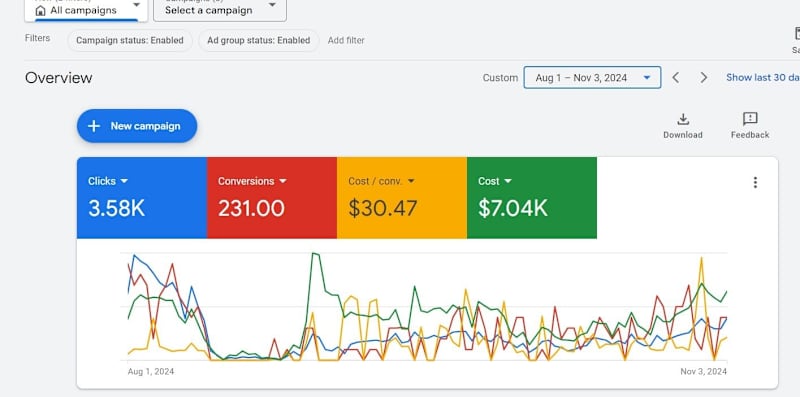Viewport: 800px width, 397px height.
Task: Click the New campaign button
Action: [137, 126]
